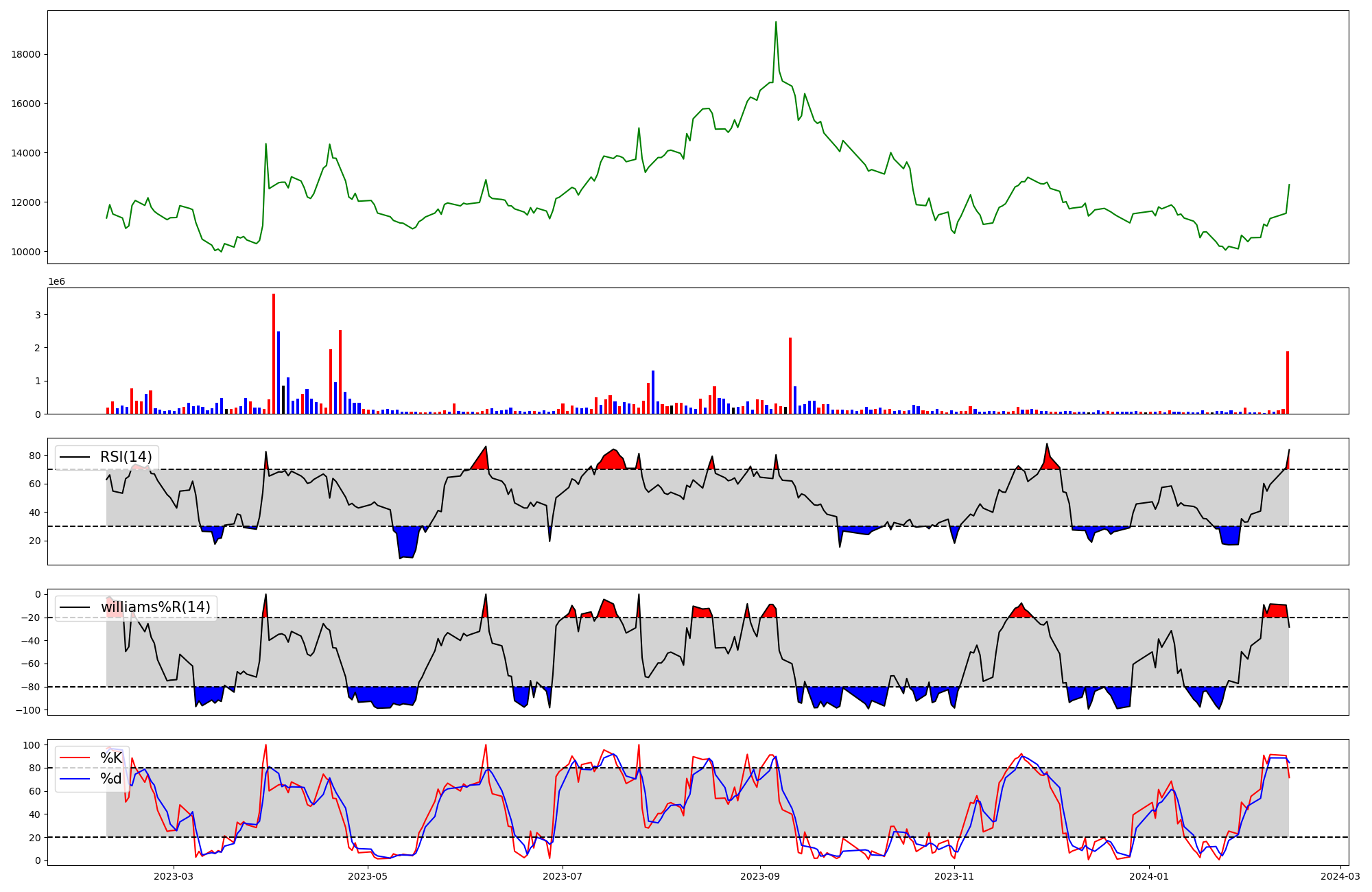Click the 2023-05 x-axis date label
The height and width of the screenshot is (892, 1372).
point(368,876)
